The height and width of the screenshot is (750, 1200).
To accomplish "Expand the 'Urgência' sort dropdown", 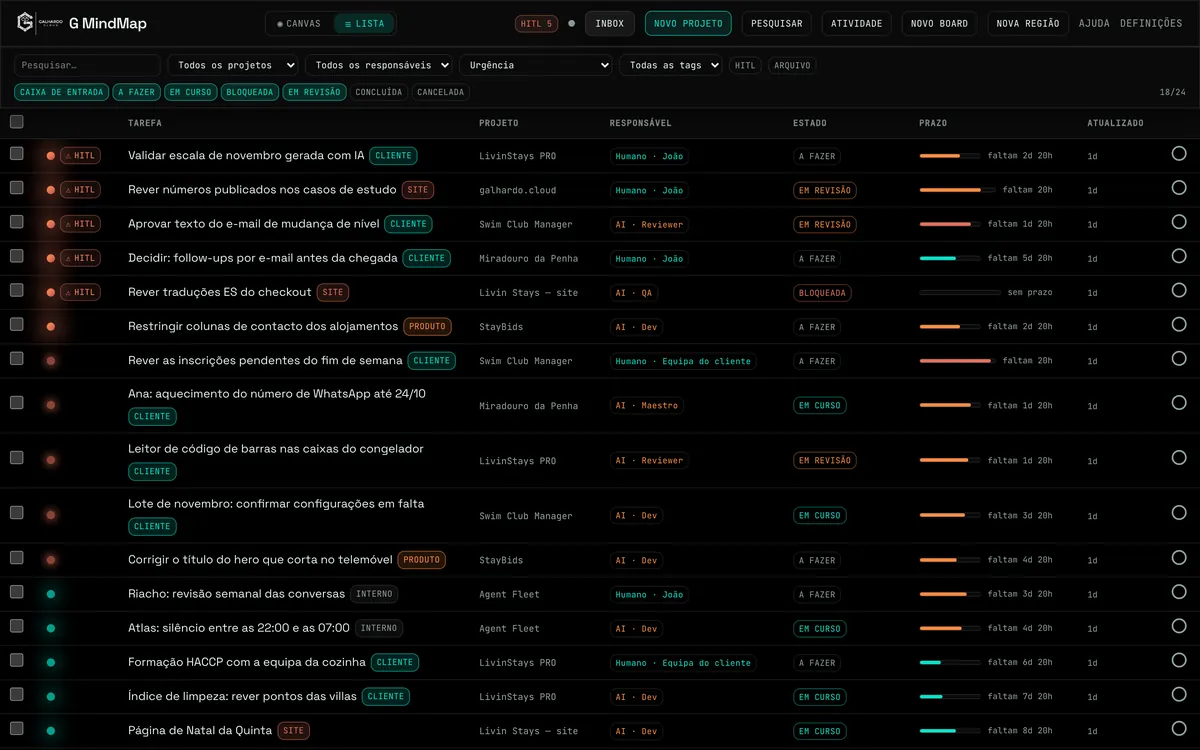I will coord(535,65).
